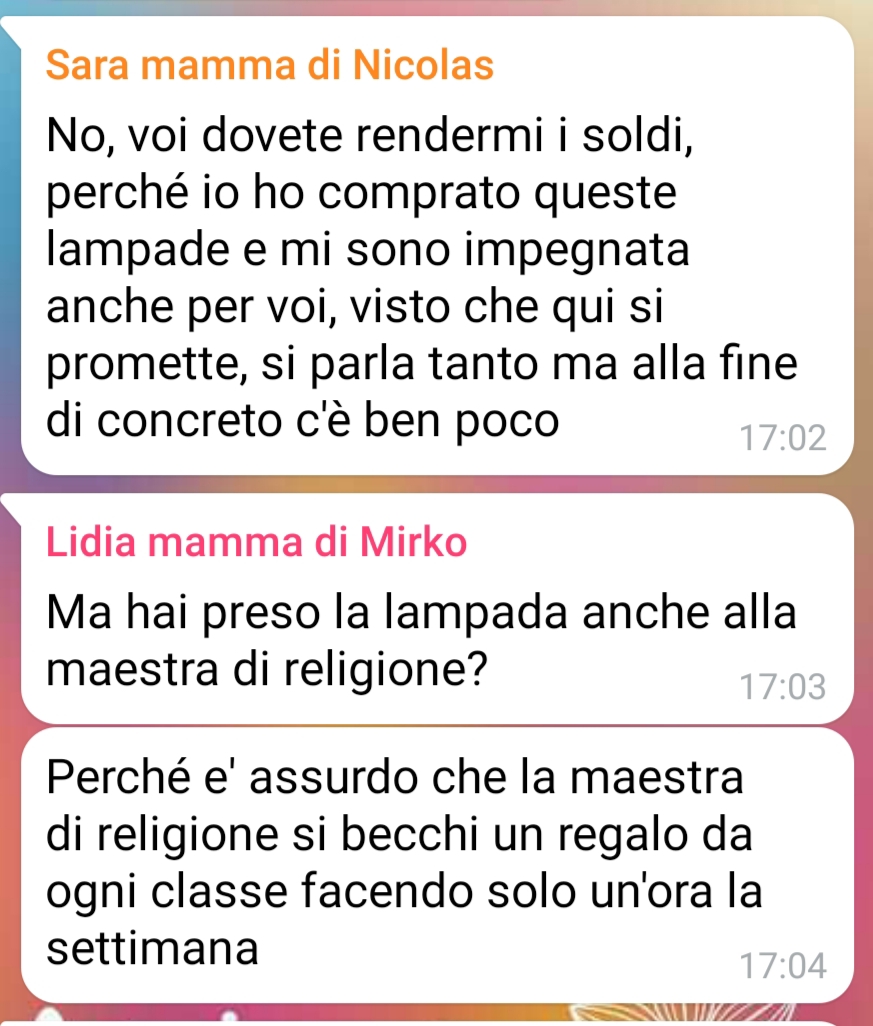Viewport: 873px width, 1026px height.
Task: Select Sara's message about rendermi i soldi
Action: [437, 246]
